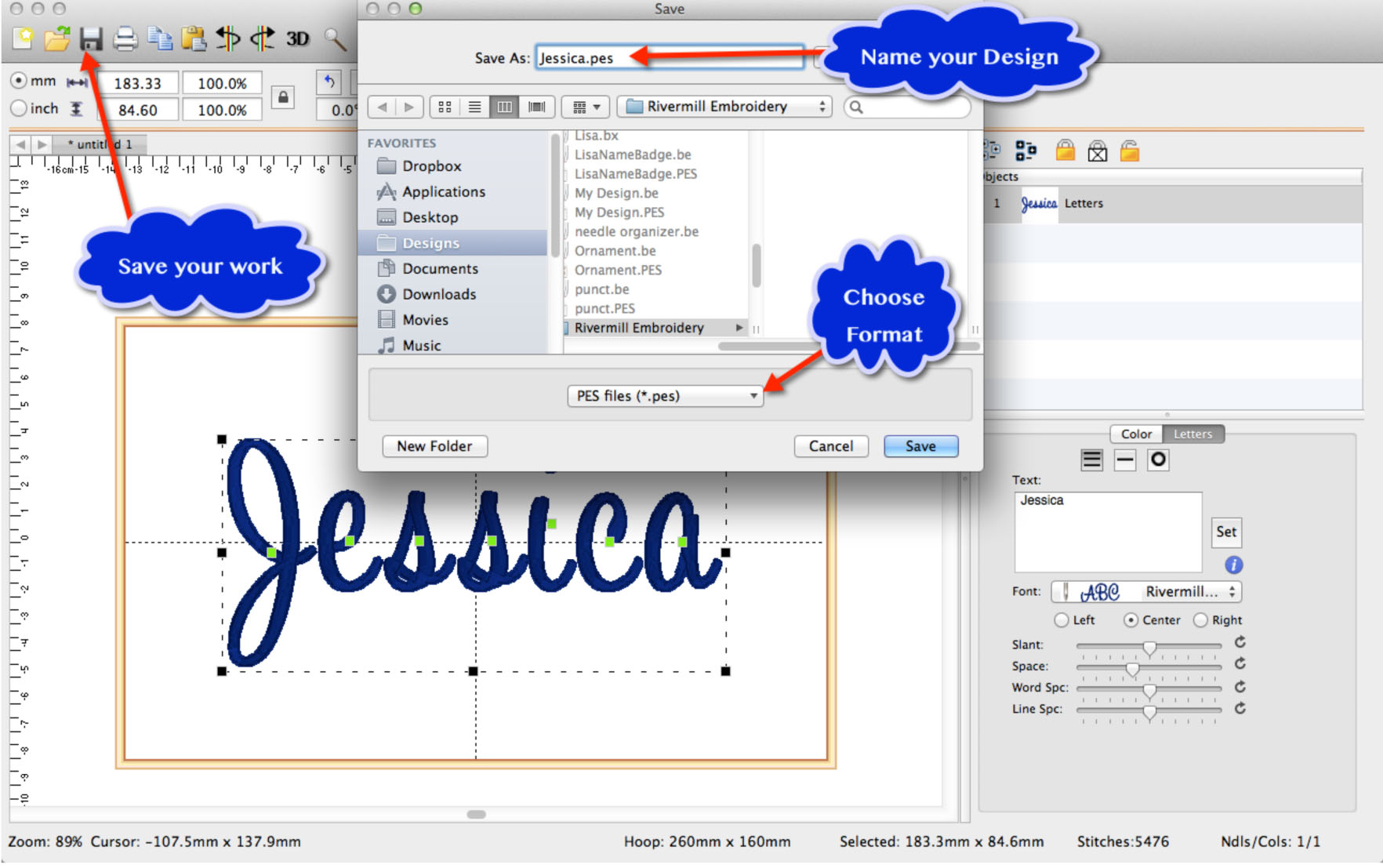Print the current design
Viewport: 1383px width, 868px height.
125,39
